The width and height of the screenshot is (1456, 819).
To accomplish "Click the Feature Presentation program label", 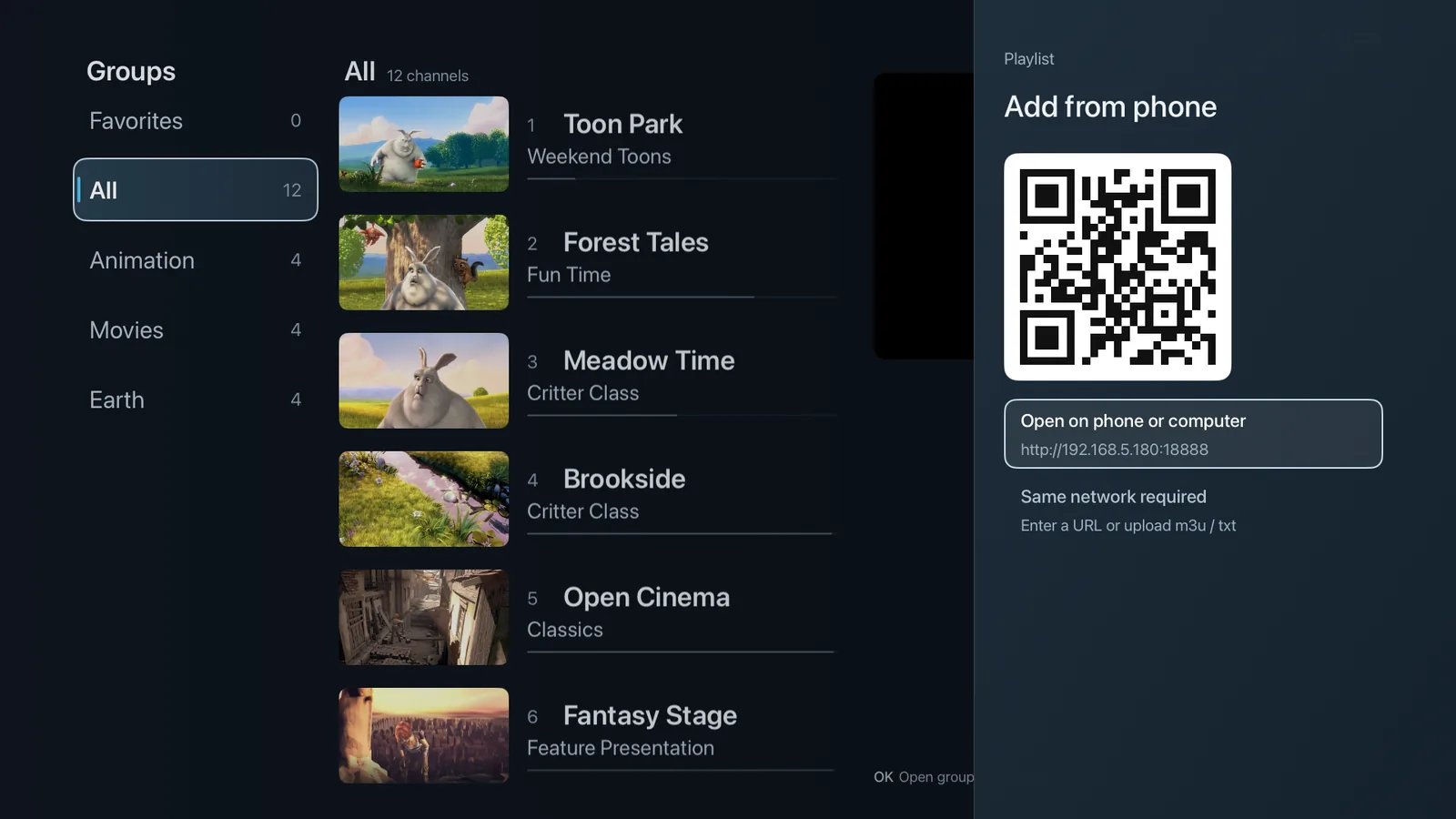I will coord(621,748).
